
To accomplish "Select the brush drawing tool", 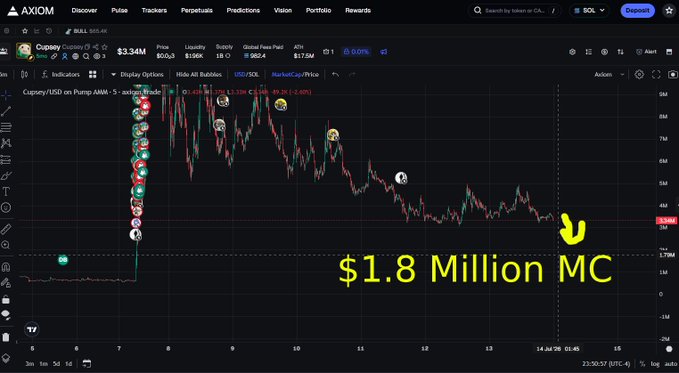I will tap(6, 176).
